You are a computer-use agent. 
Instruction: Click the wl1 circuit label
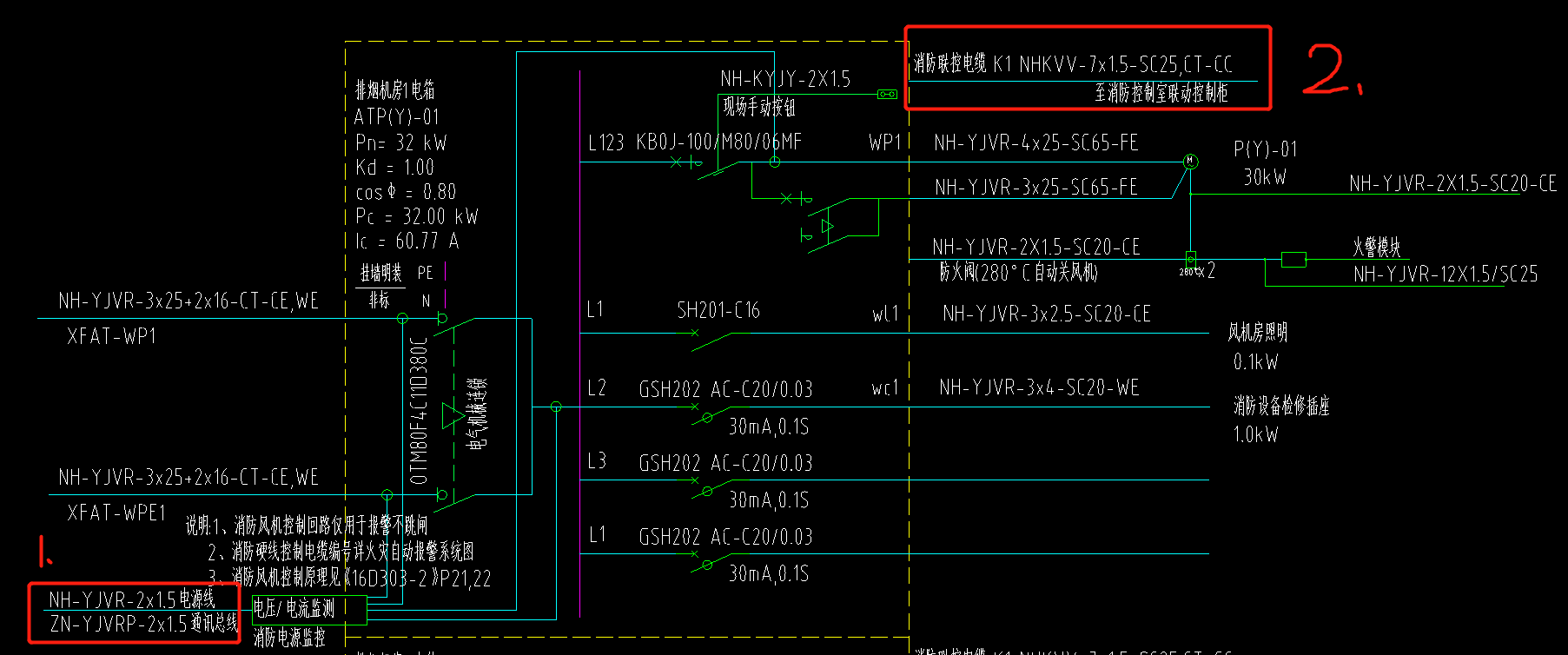pos(885,314)
